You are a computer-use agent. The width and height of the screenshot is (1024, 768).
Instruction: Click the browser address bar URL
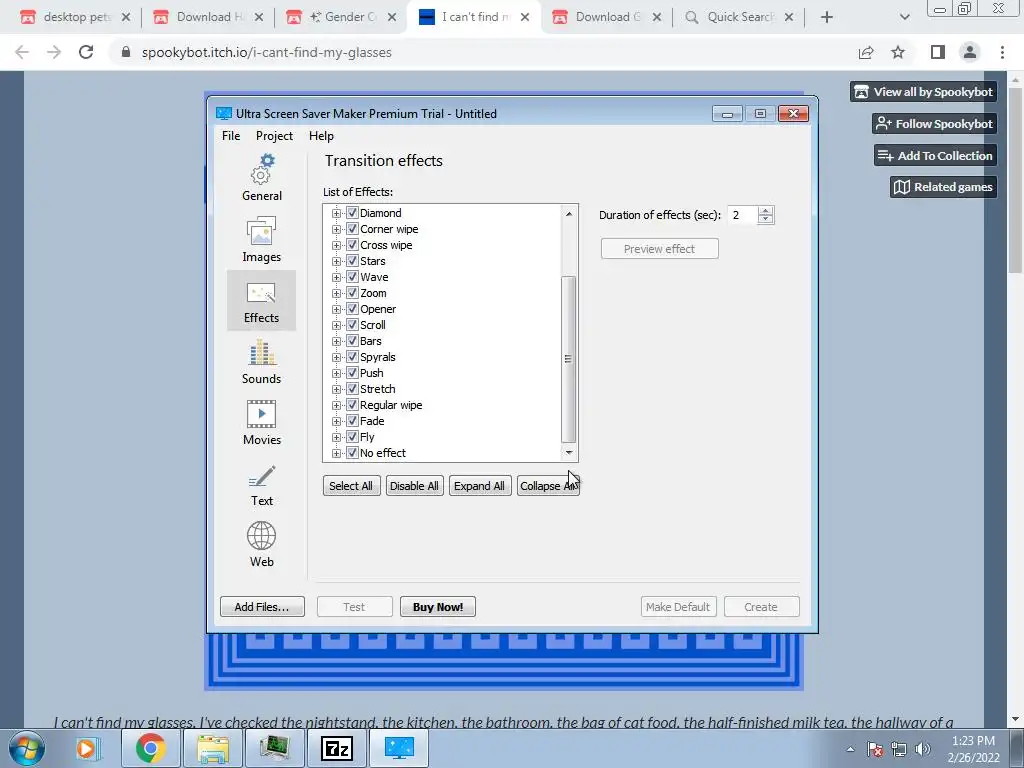(266, 52)
